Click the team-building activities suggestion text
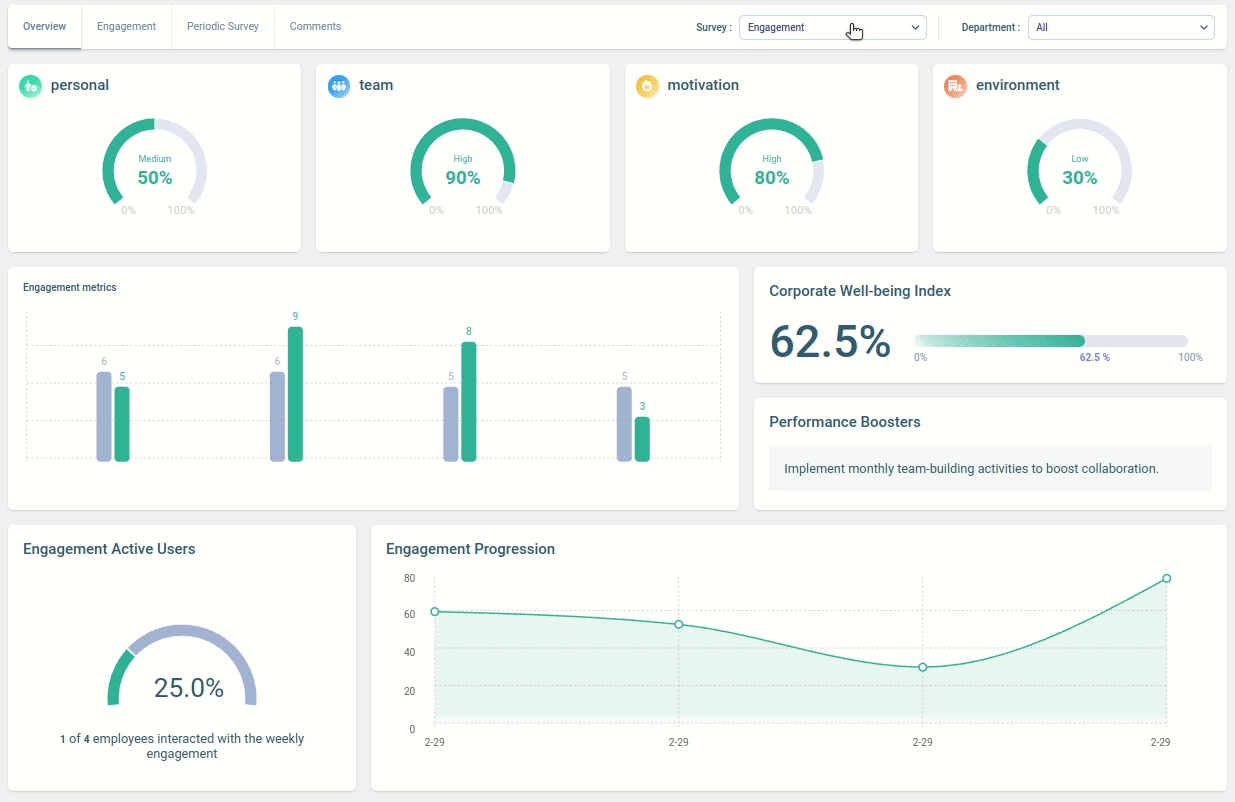1235x802 pixels. click(x=971, y=468)
